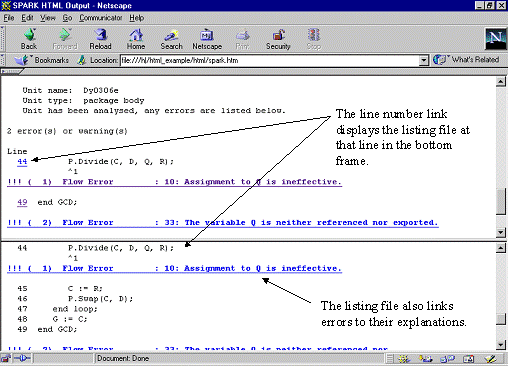Click the 'P.Swap(C, D);' listing line 46
This screenshot has width=508, height=366.
coord(100,299)
